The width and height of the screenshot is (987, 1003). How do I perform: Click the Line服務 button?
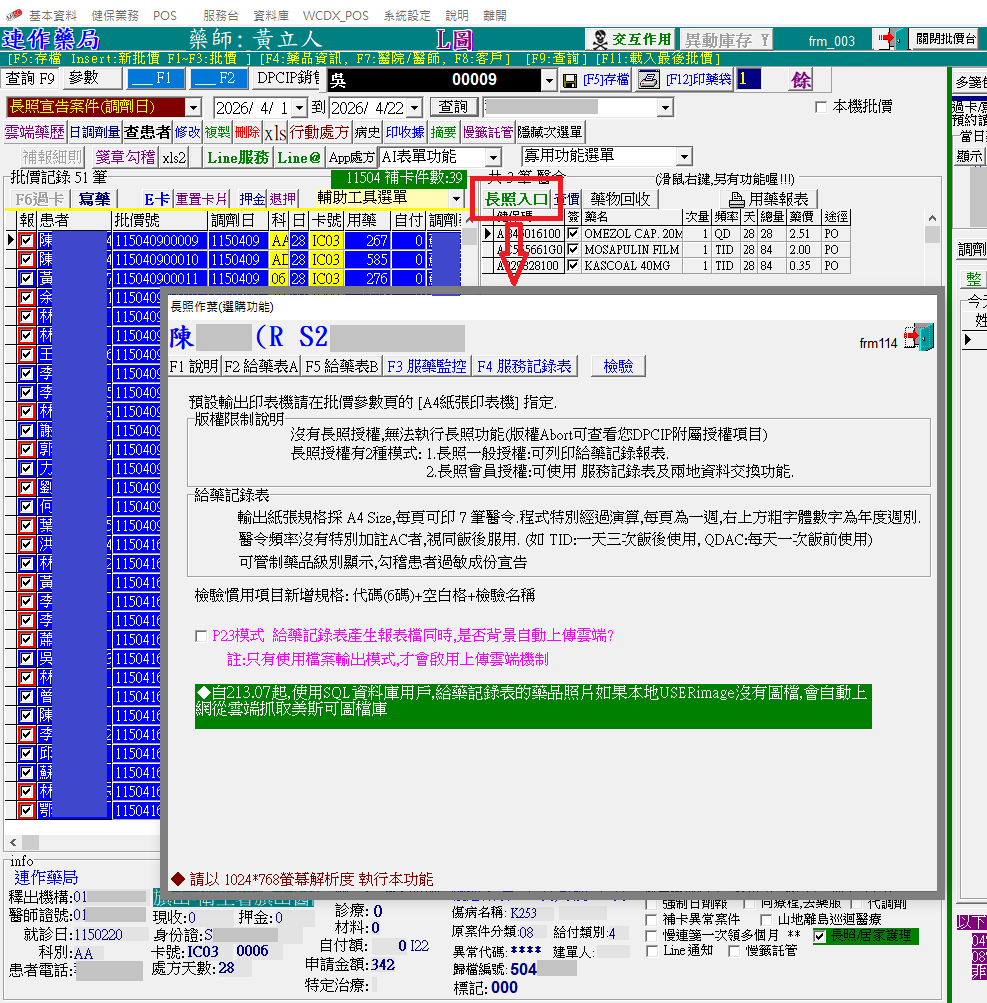pyautogui.click(x=237, y=157)
